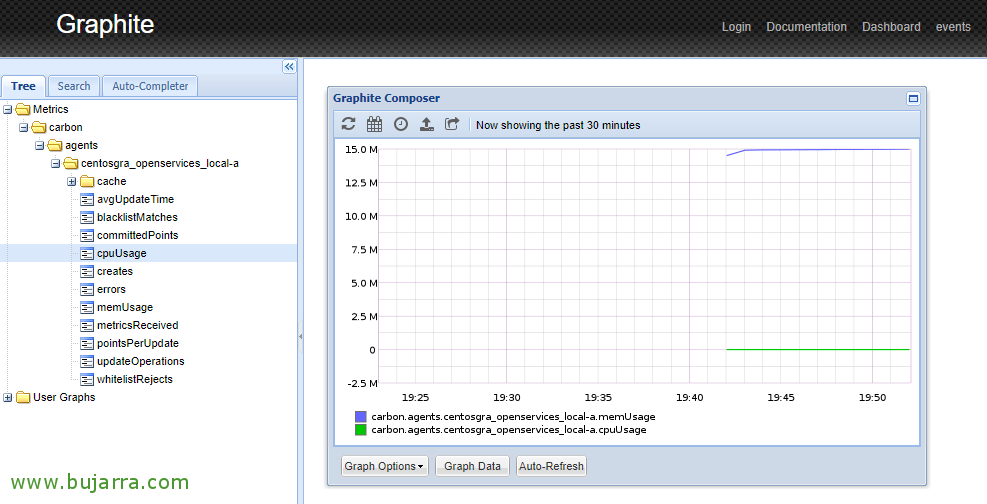Select the whitelistRejects metric
Viewport: 987px width, 504px height.
tap(135, 379)
